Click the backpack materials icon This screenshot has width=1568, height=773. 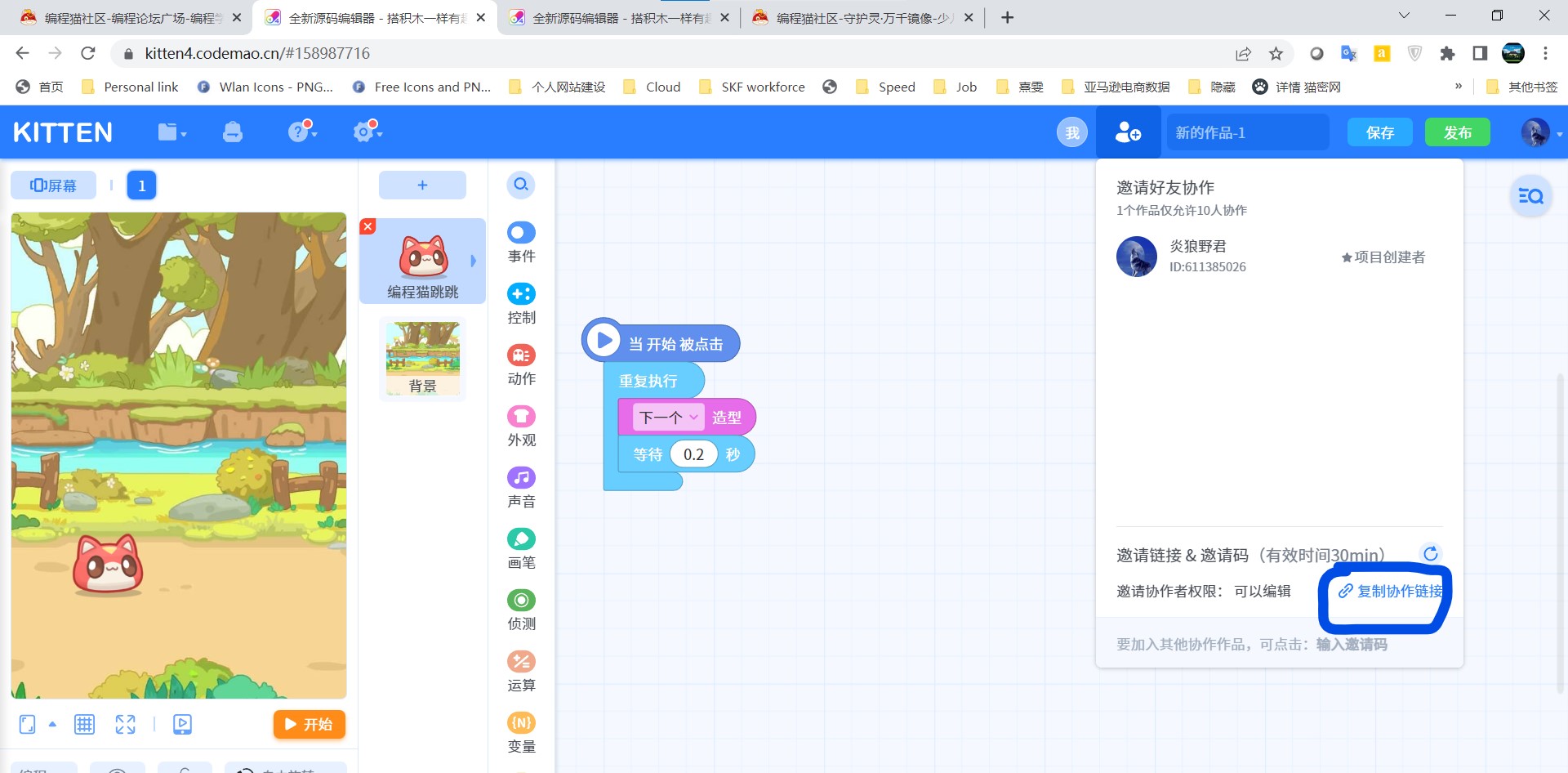point(233,132)
